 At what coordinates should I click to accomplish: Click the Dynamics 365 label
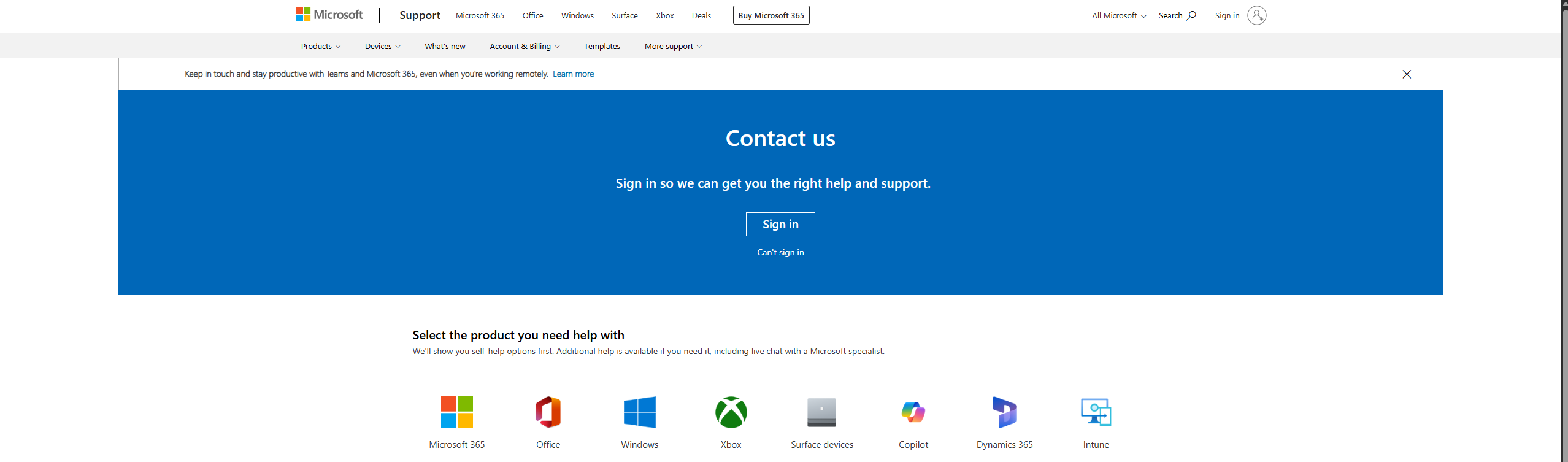pos(1005,444)
